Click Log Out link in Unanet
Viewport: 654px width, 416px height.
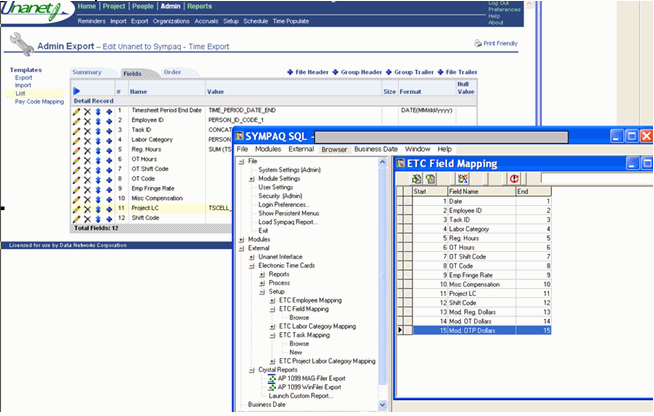pos(499,3)
